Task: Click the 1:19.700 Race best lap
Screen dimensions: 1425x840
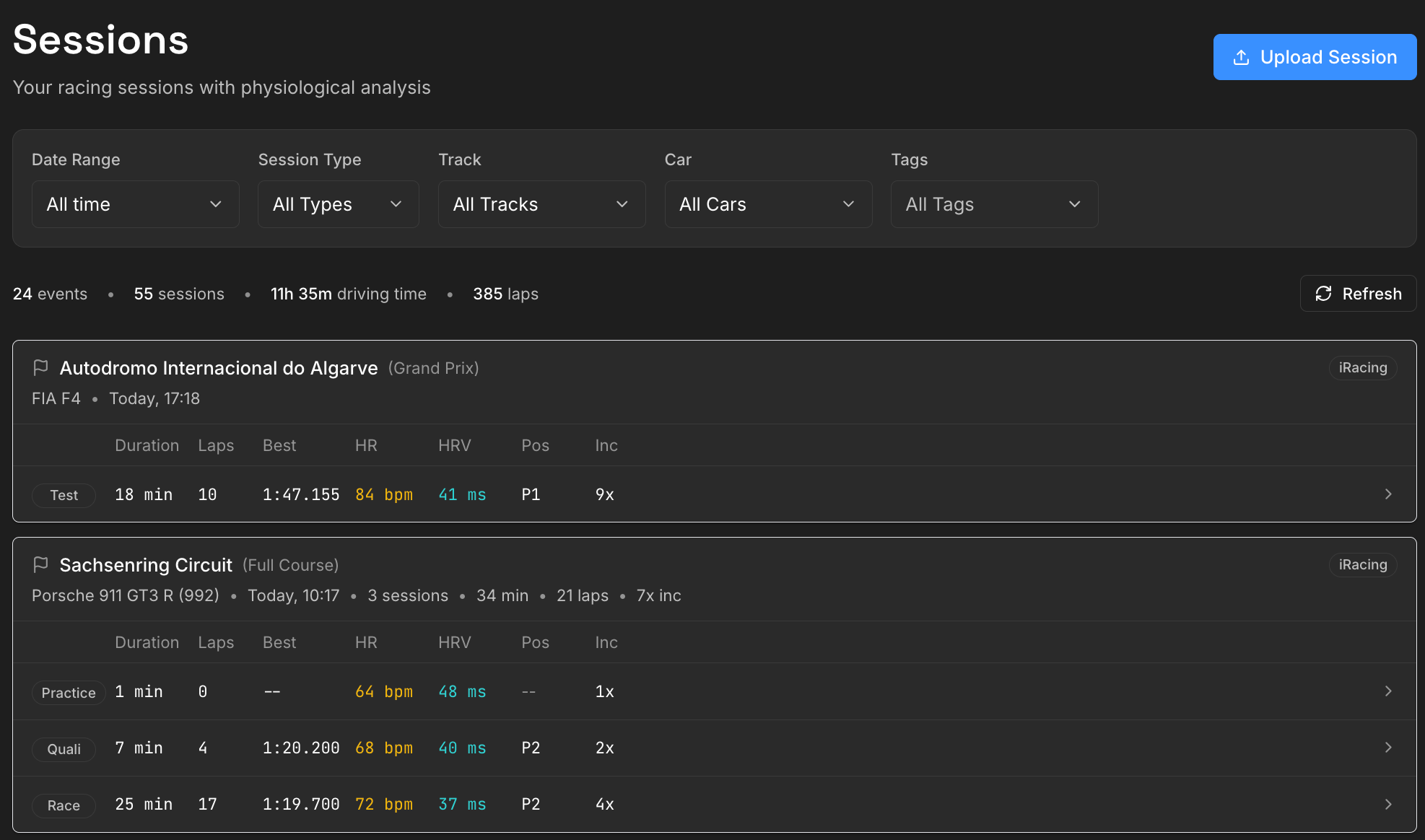Action: tap(301, 804)
